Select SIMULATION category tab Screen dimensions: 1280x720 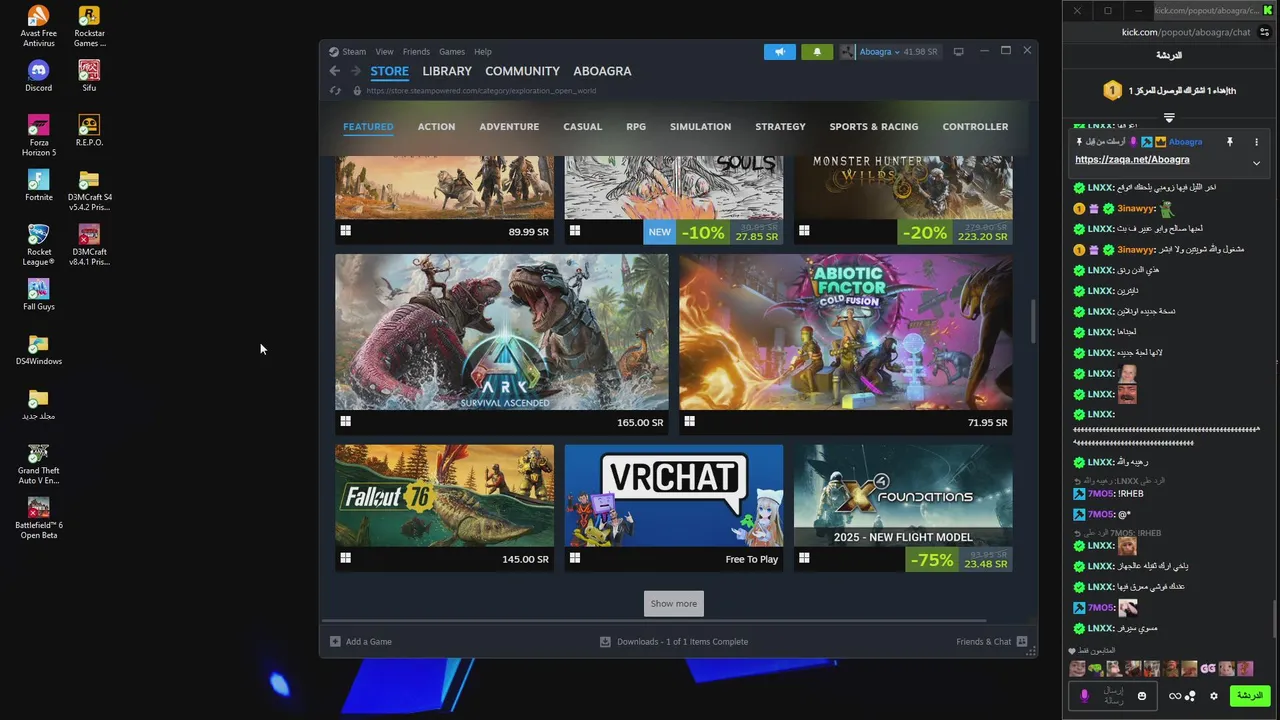[700, 127]
